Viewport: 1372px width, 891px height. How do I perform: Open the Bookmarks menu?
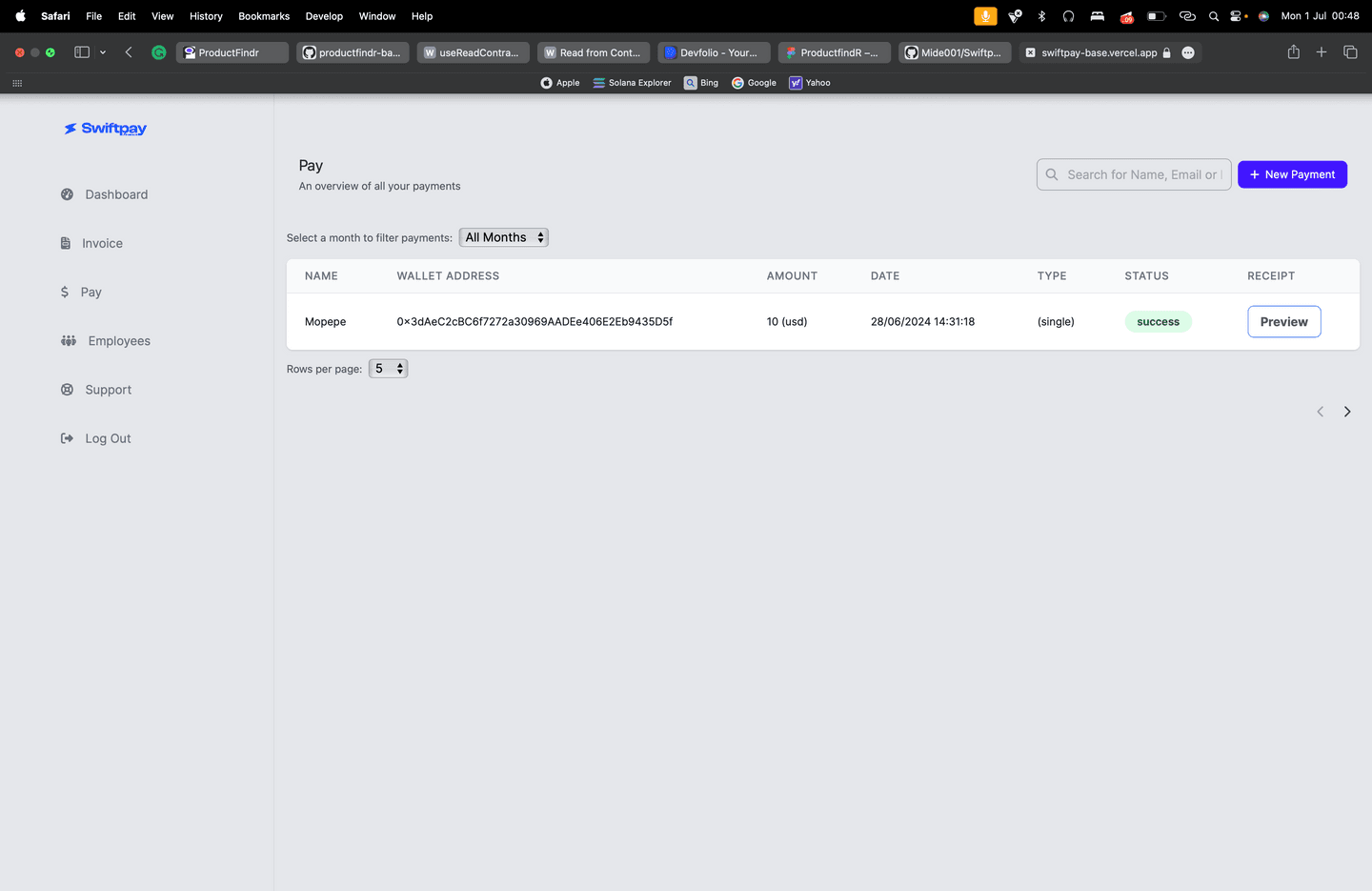[x=264, y=16]
